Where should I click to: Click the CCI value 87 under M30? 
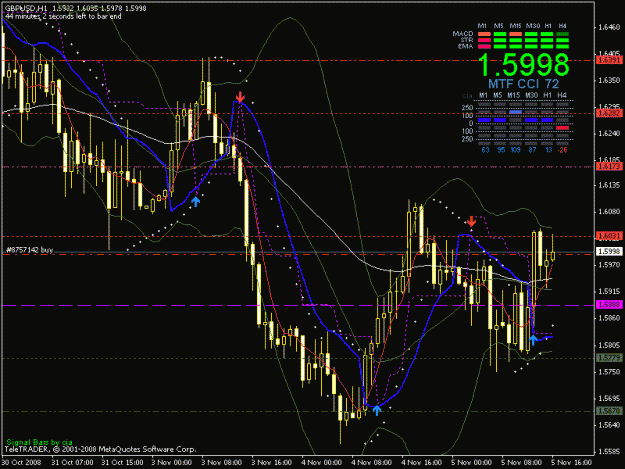click(533, 150)
